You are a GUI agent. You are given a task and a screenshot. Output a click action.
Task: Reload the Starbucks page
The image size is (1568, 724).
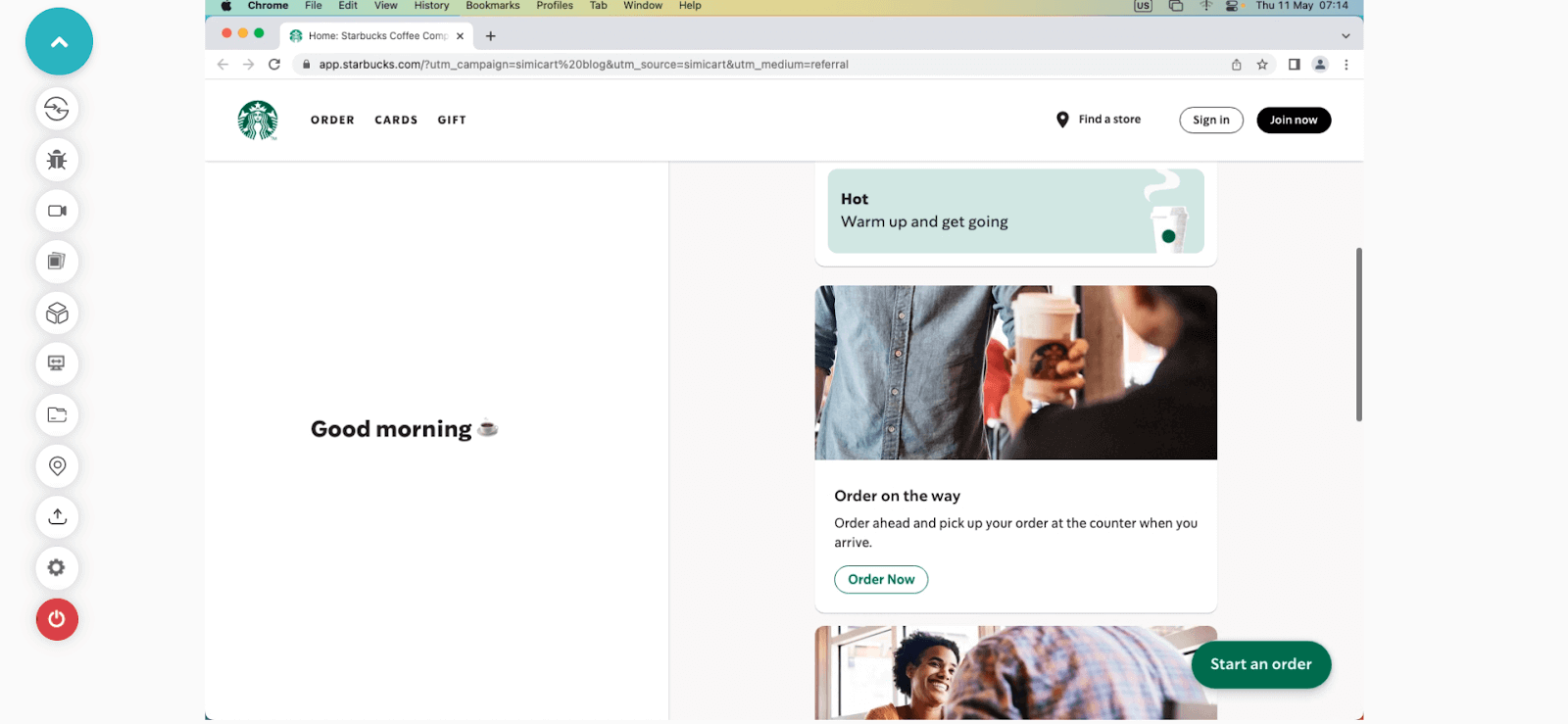[274, 65]
